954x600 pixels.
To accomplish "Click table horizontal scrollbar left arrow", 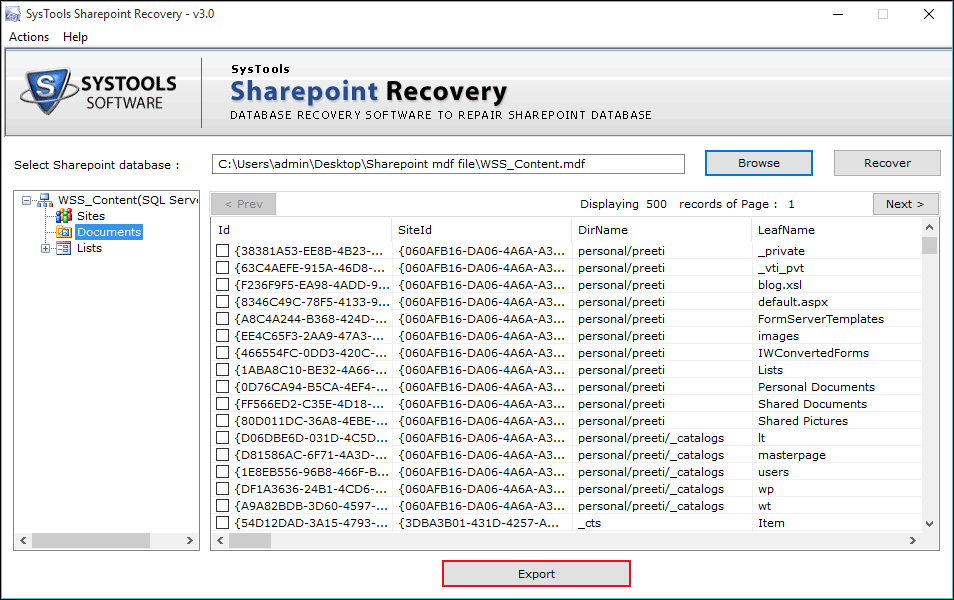I will tap(220, 540).
